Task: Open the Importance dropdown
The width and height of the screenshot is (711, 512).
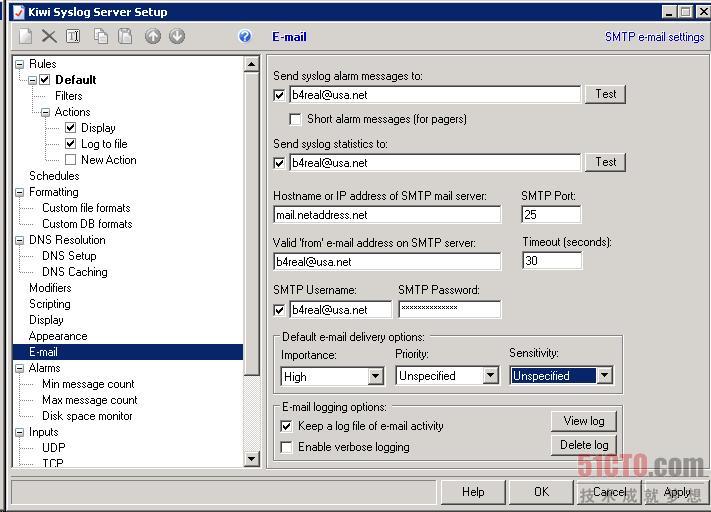Action: coord(375,376)
